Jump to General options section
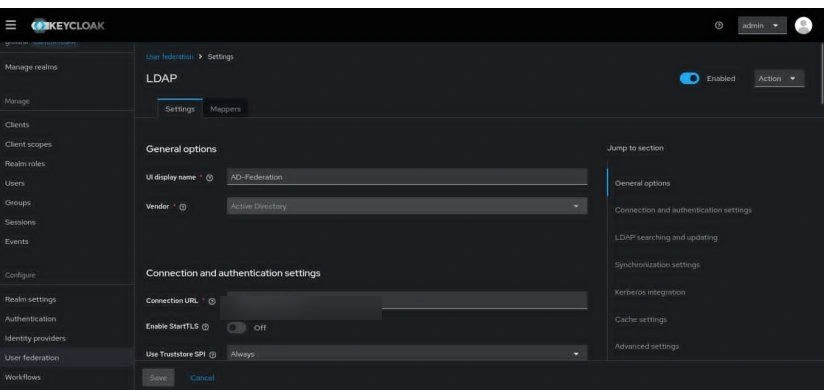 pyautogui.click(x=642, y=183)
